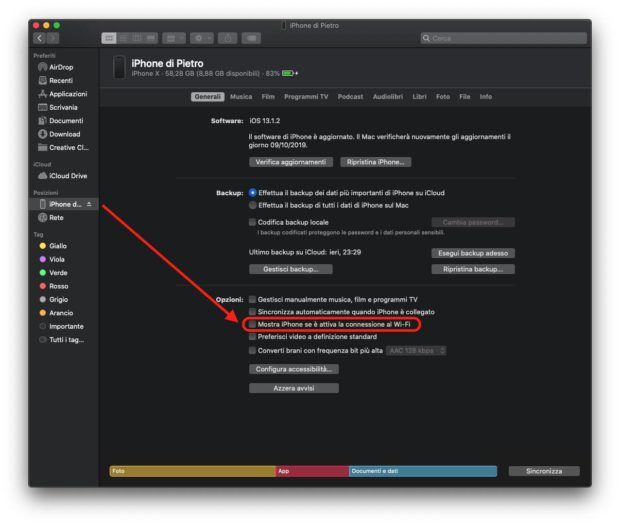Click Azzera avvisi button

(294, 389)
